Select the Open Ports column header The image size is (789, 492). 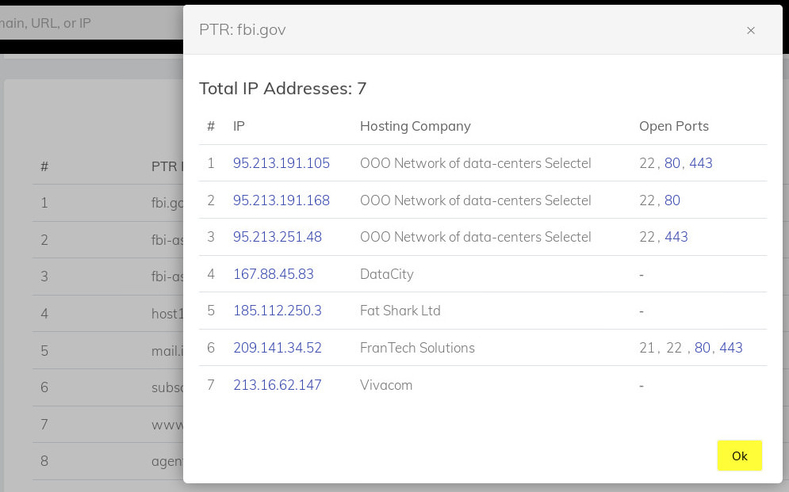[x=674, y=126]
